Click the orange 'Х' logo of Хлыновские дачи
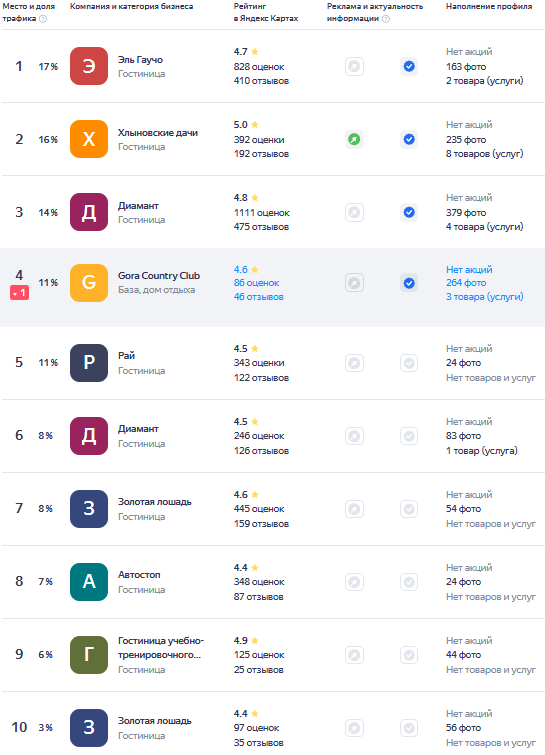 (x=89, y=139)
